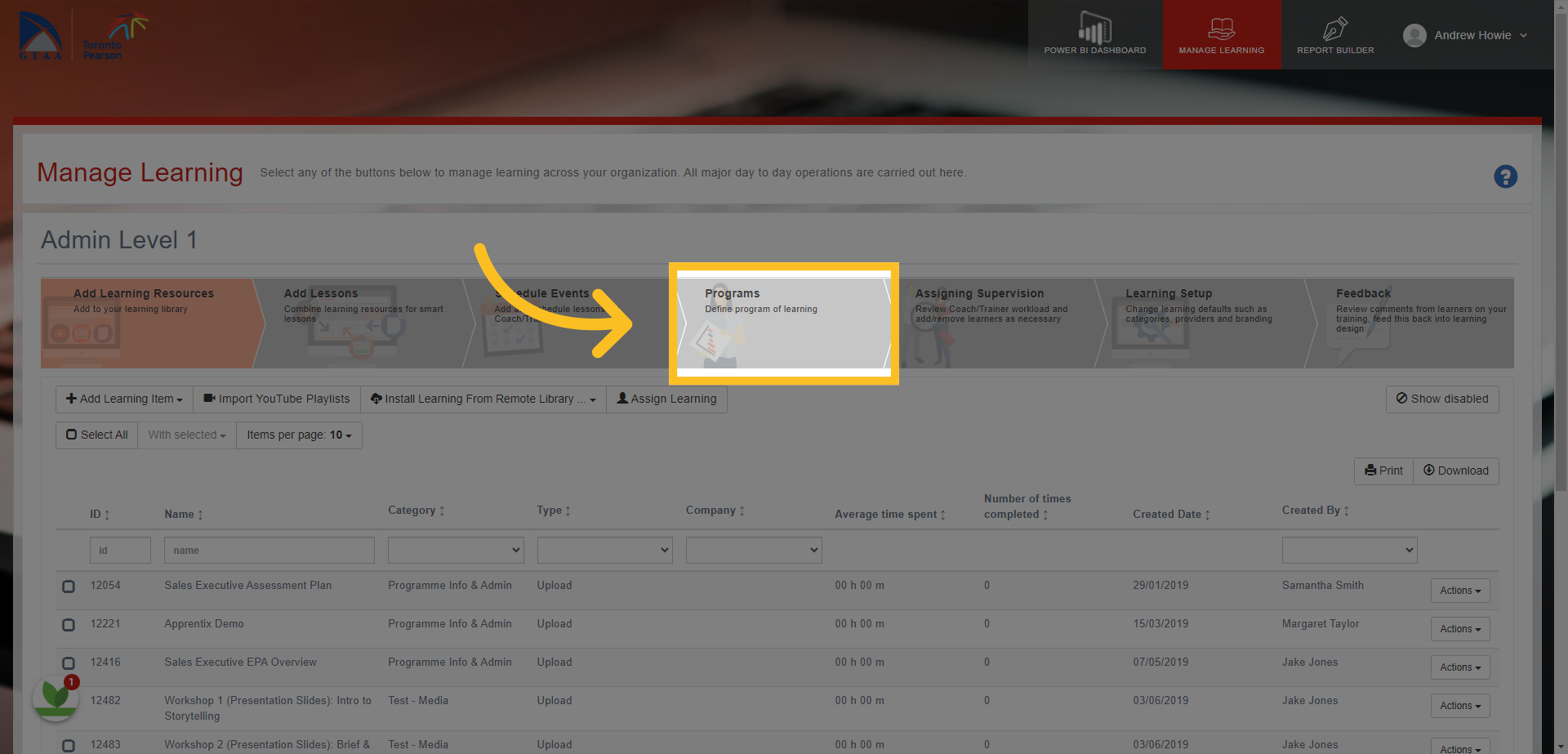Open Report Builder pen icon
The height and width of the screenshot is (754, 1568).
pyautogui.click(x=1335, y=29)
